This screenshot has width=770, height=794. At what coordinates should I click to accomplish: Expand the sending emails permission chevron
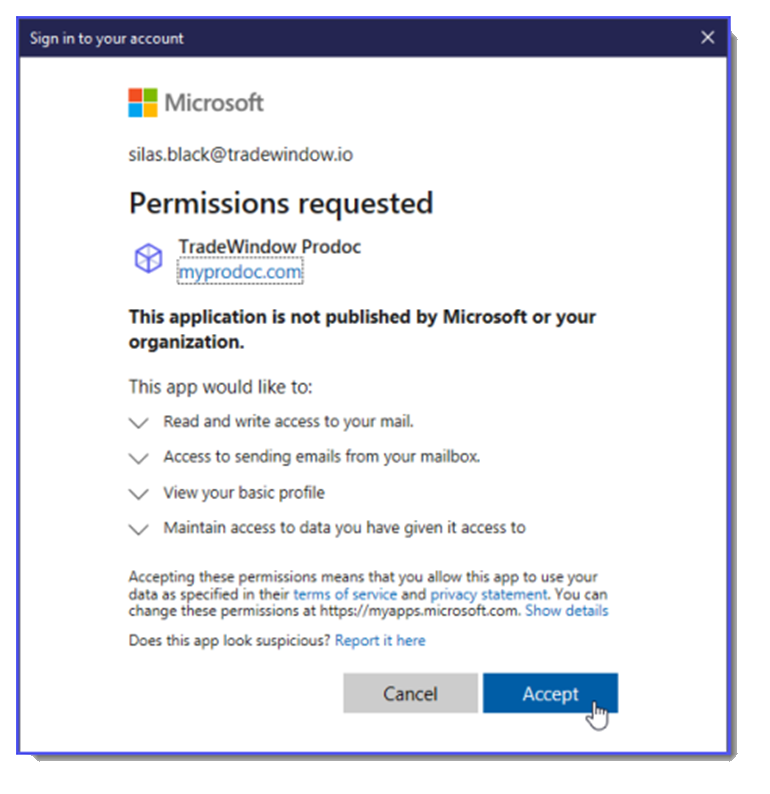pos(138,458)
